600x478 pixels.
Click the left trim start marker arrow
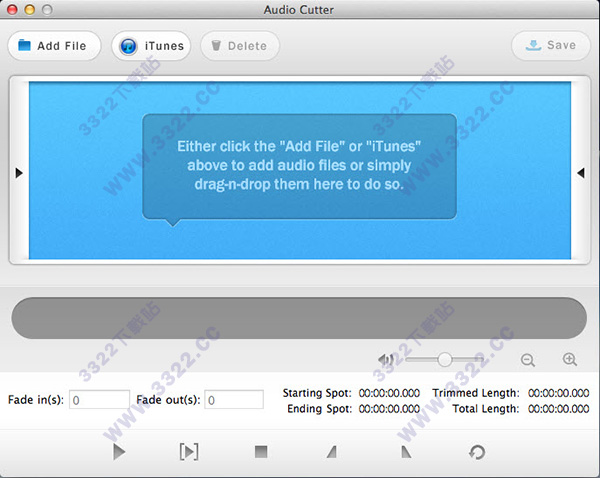click(x=19, y=173)
